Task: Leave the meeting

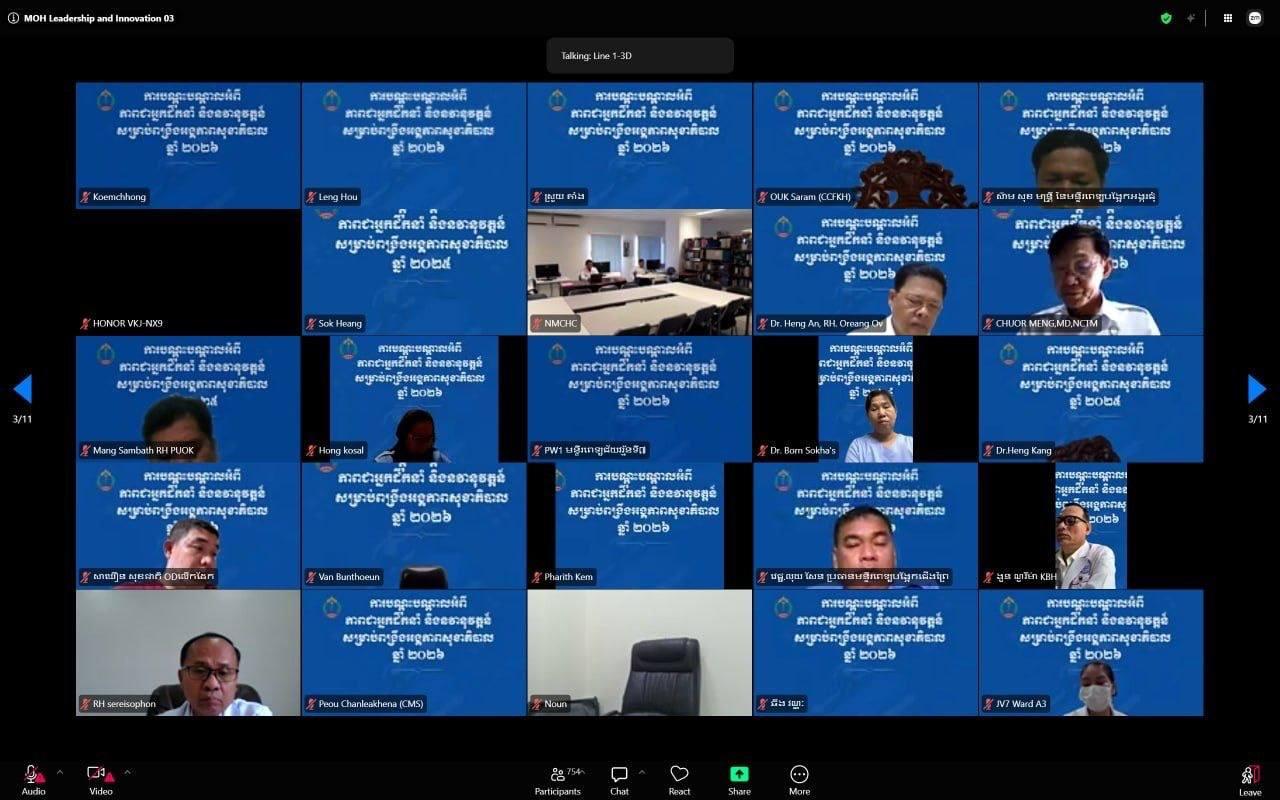Action: click(x=1250, y=780)
